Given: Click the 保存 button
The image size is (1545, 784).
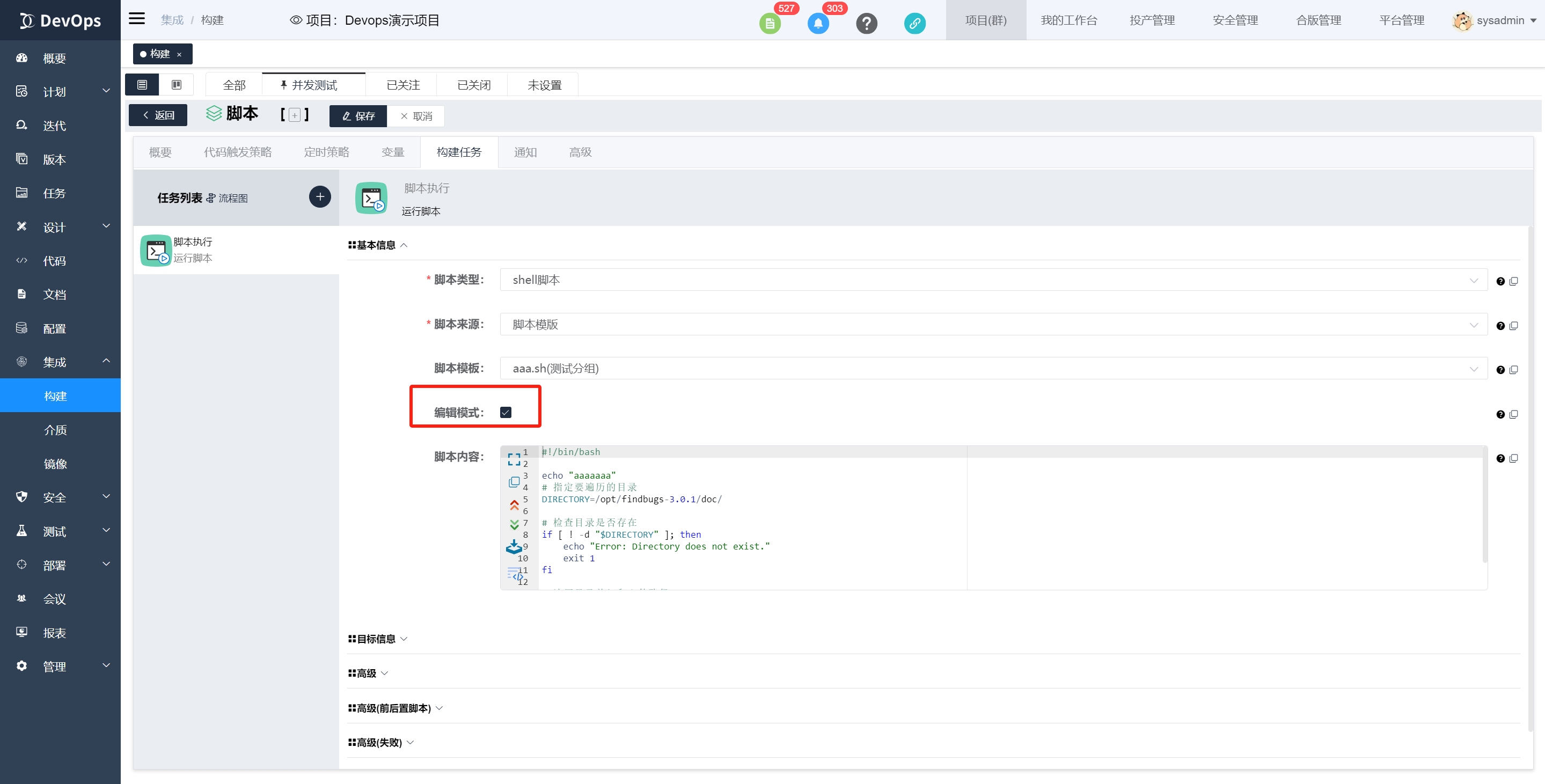Looking at the screenshot, I should pos(358,116).
